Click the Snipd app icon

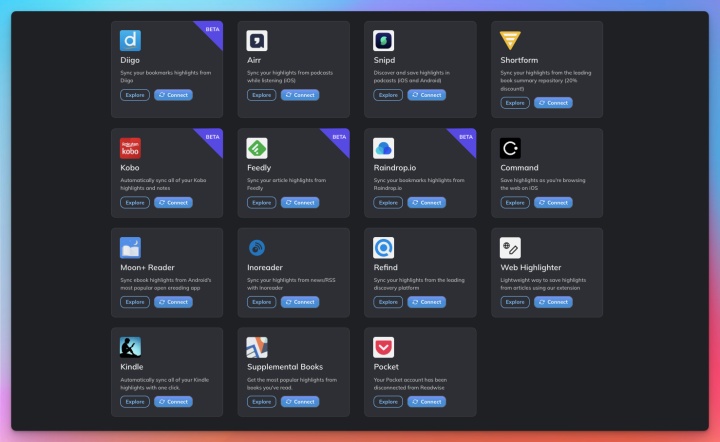click(384, 41)
